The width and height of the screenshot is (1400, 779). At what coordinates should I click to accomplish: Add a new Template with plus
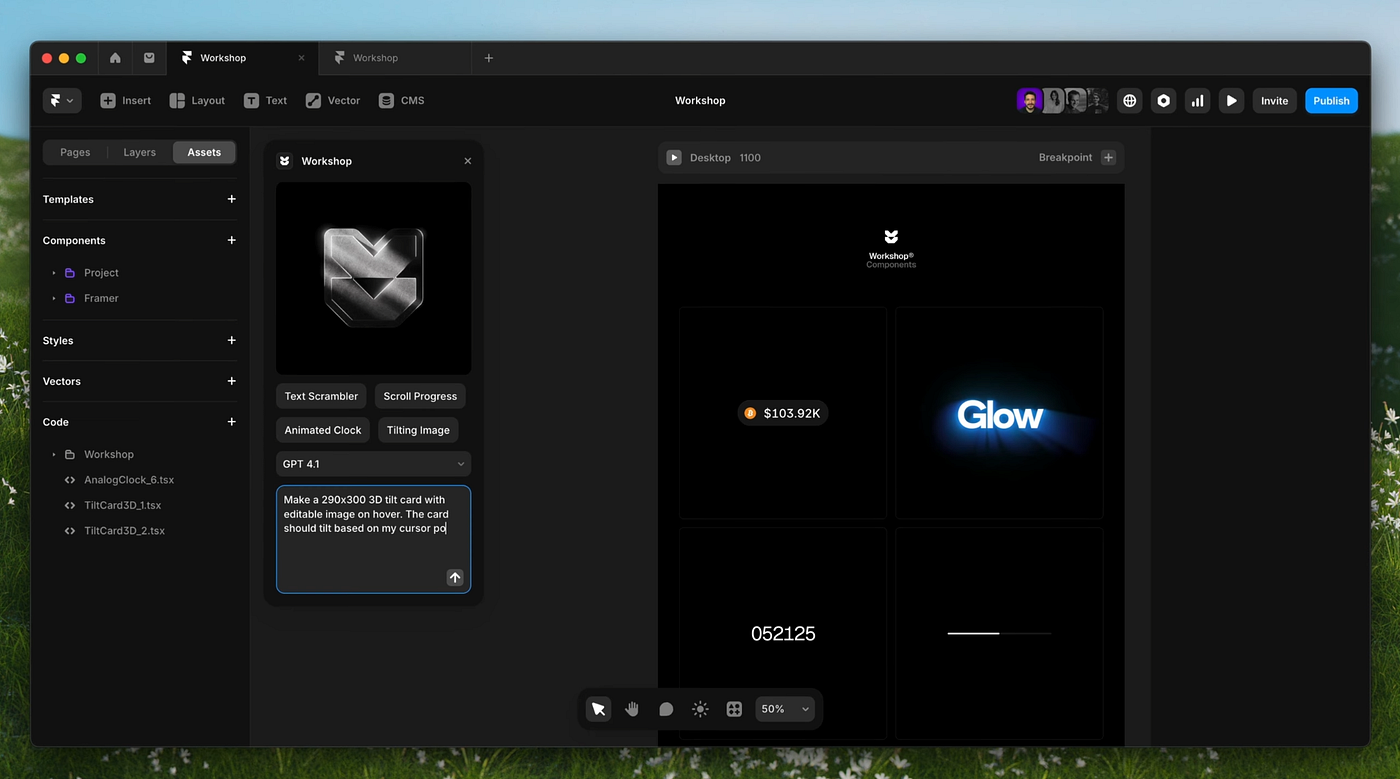[x=231, y=199]
